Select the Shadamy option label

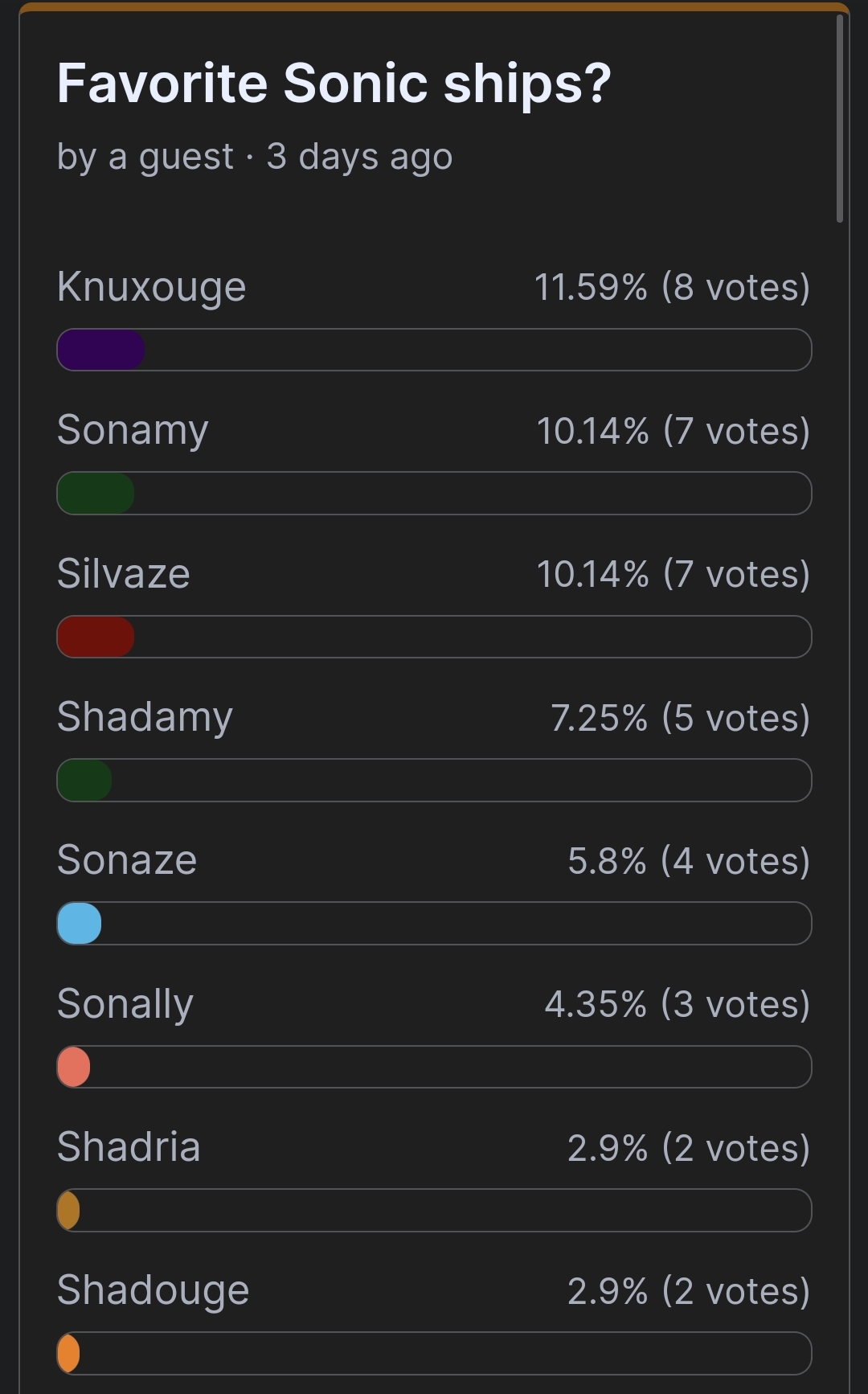pos(145,717)
